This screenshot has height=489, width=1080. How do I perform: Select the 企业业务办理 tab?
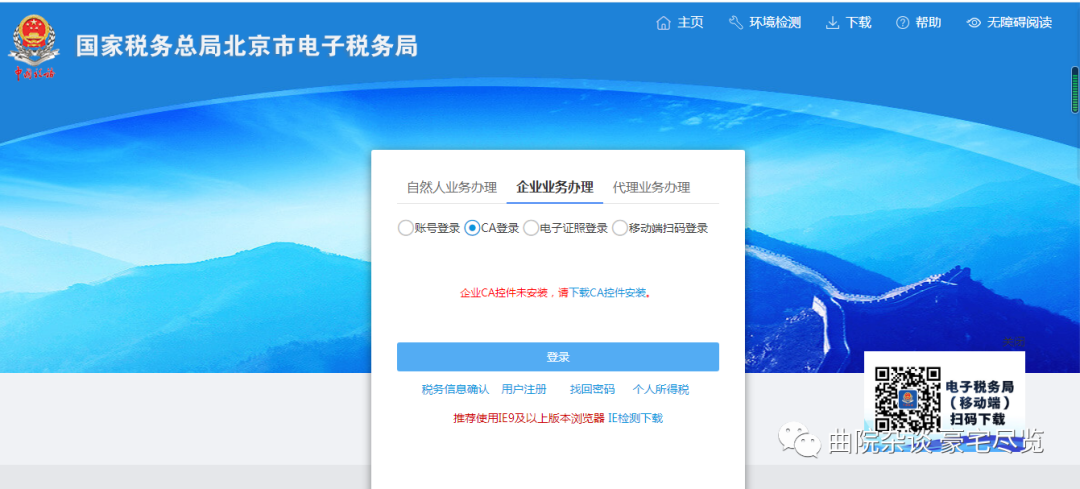point(554,187)
